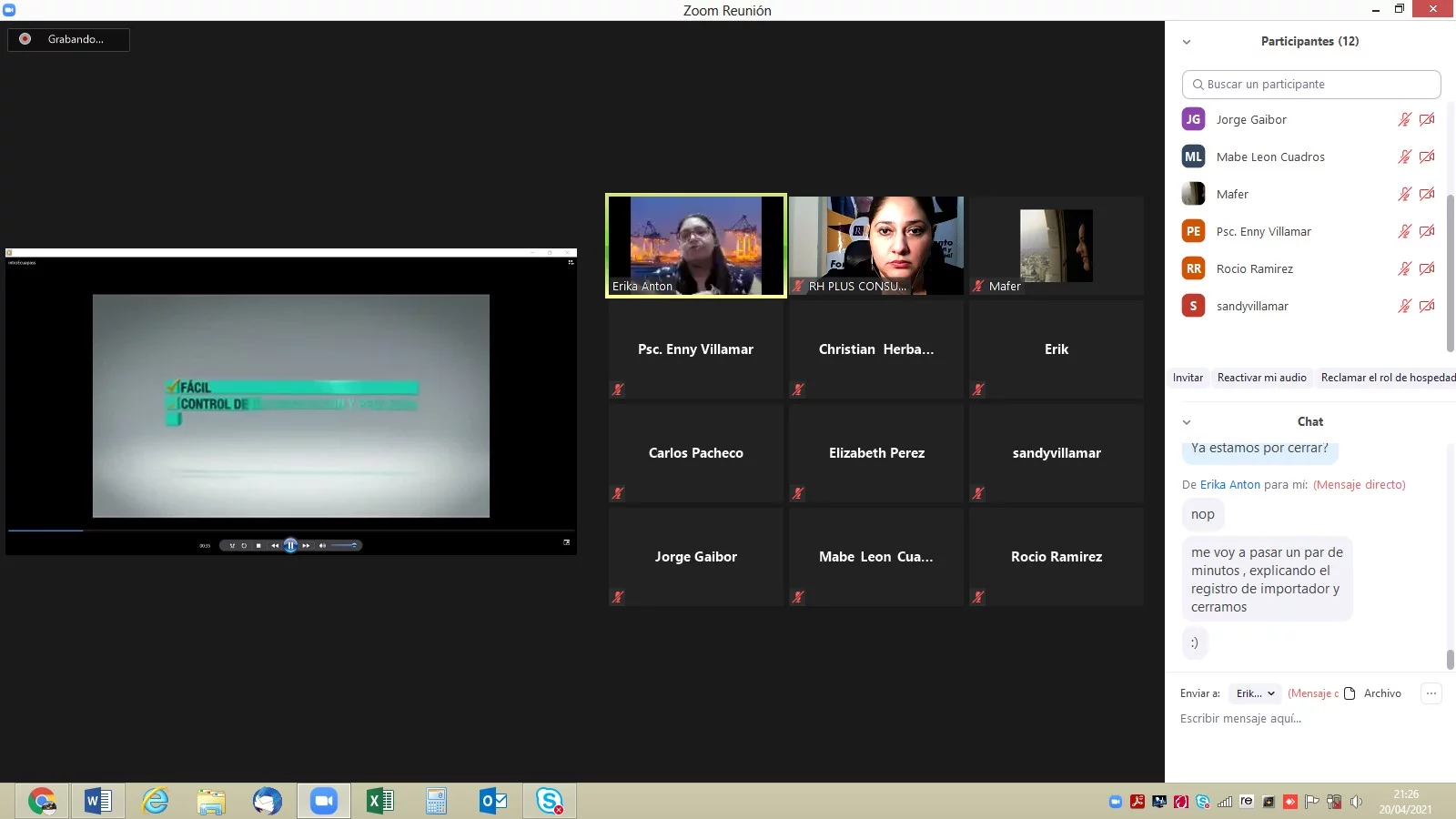Click the Invitar button
This screenshot has height=819, width=1456.
coord(1188,378)
